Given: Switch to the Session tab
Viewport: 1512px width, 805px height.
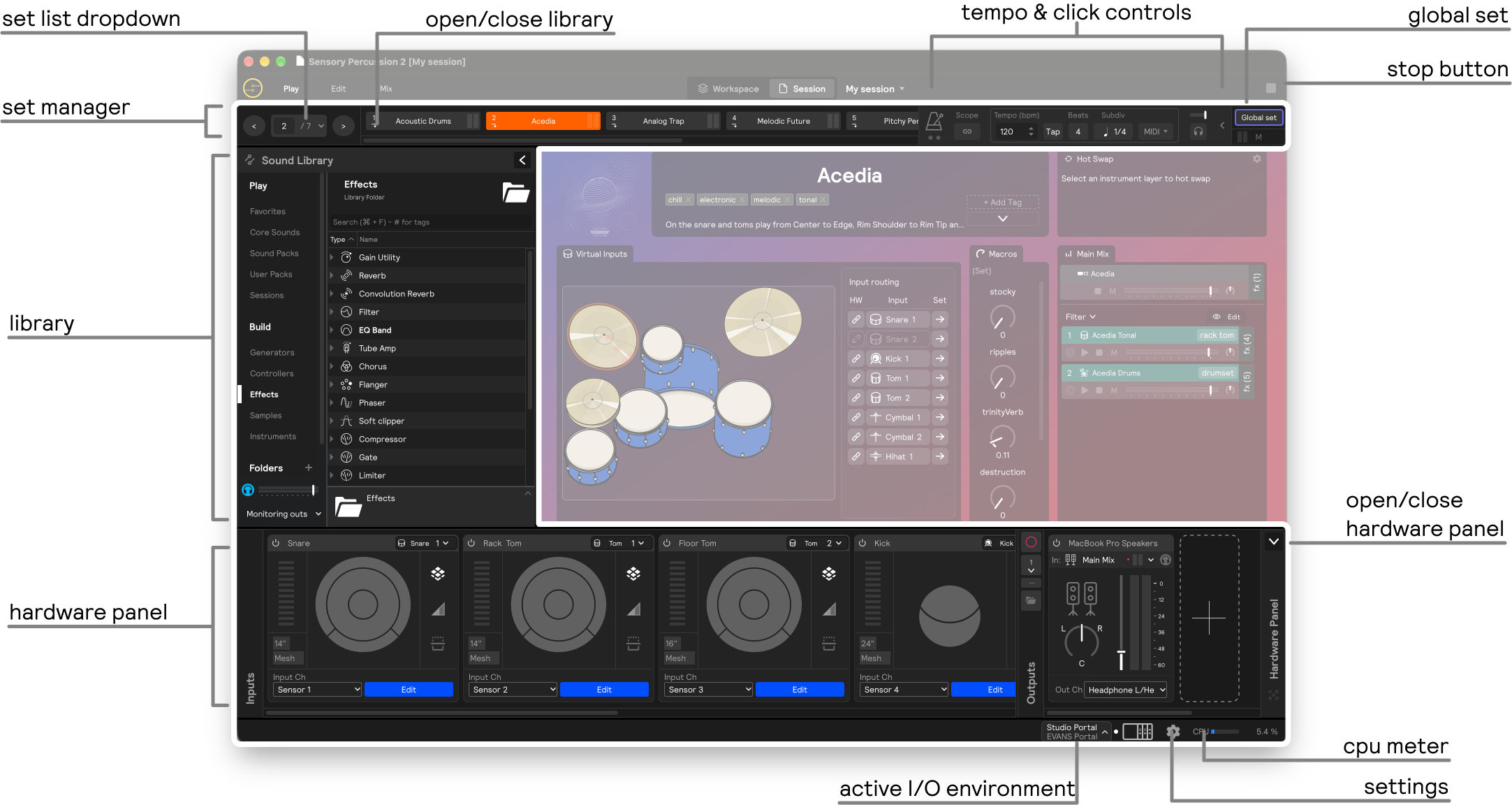Looking at the screenshot, I should pos(802,89).
